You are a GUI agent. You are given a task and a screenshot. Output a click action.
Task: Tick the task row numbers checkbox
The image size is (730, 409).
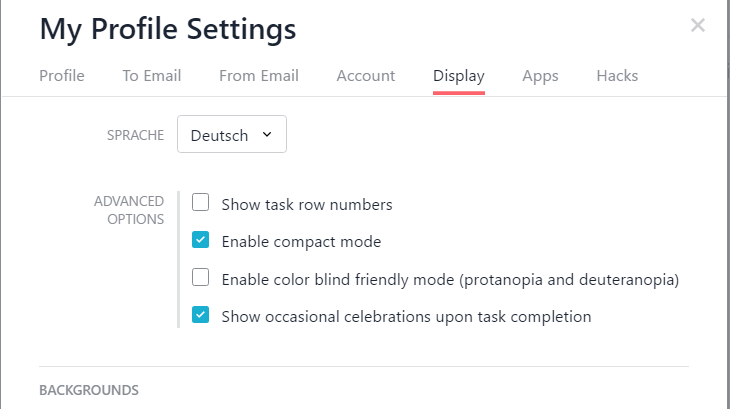tap(201, 203)
